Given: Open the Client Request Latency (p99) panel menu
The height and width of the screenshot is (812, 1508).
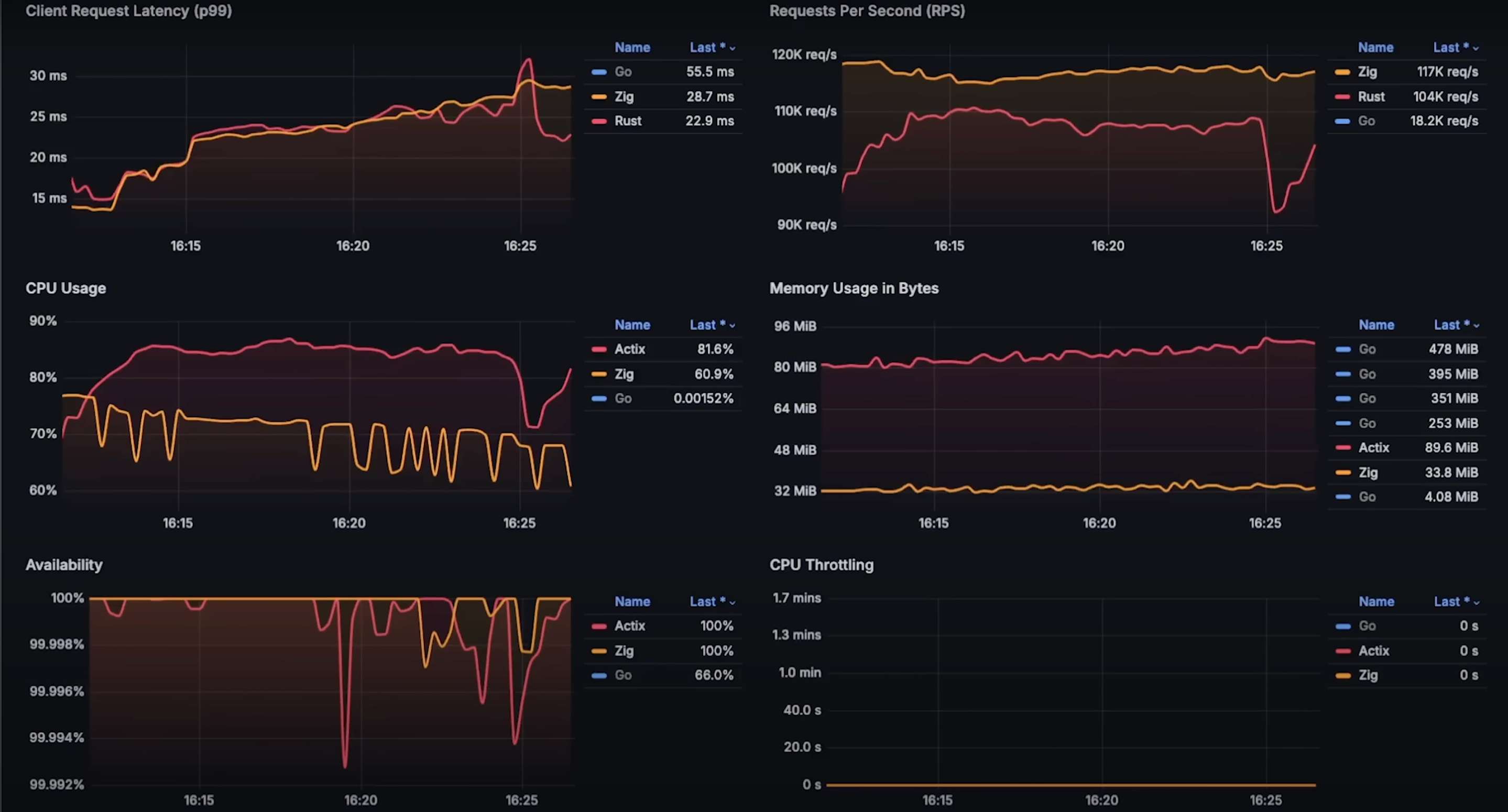Looking at the screenshot, I should [x=129, y=10].
